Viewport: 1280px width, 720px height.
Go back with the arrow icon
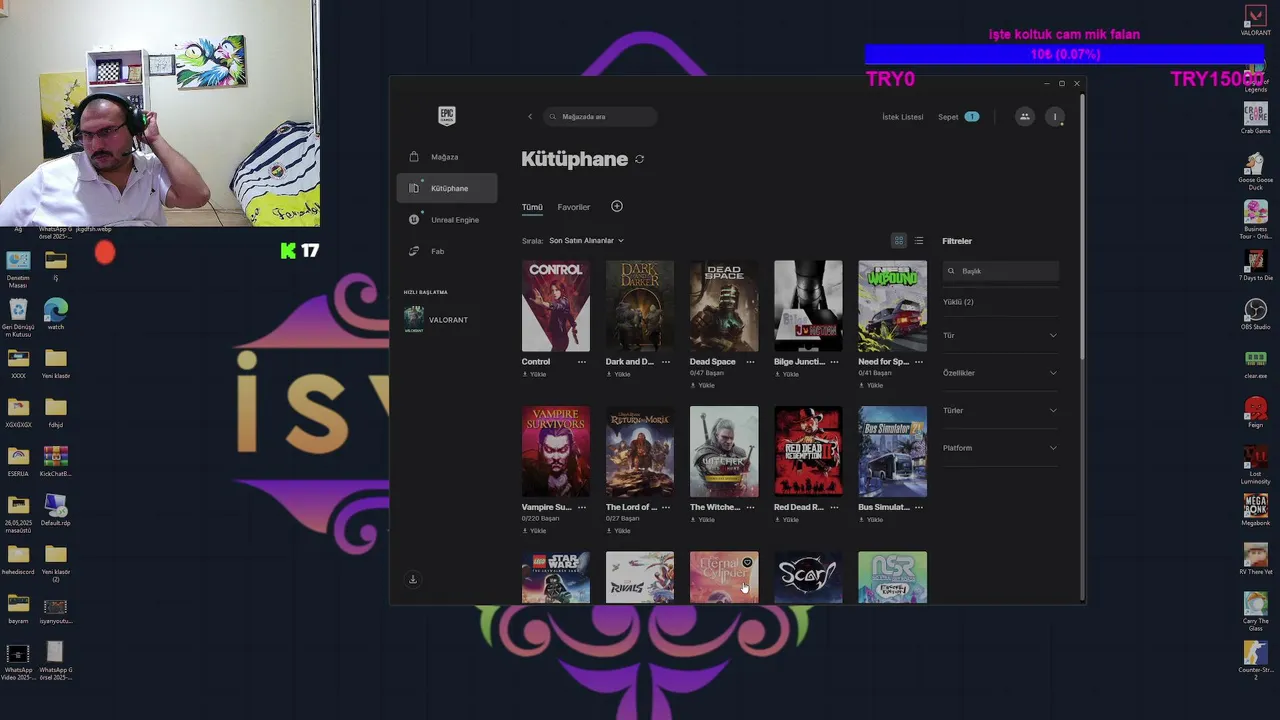(x=530, y=117)
